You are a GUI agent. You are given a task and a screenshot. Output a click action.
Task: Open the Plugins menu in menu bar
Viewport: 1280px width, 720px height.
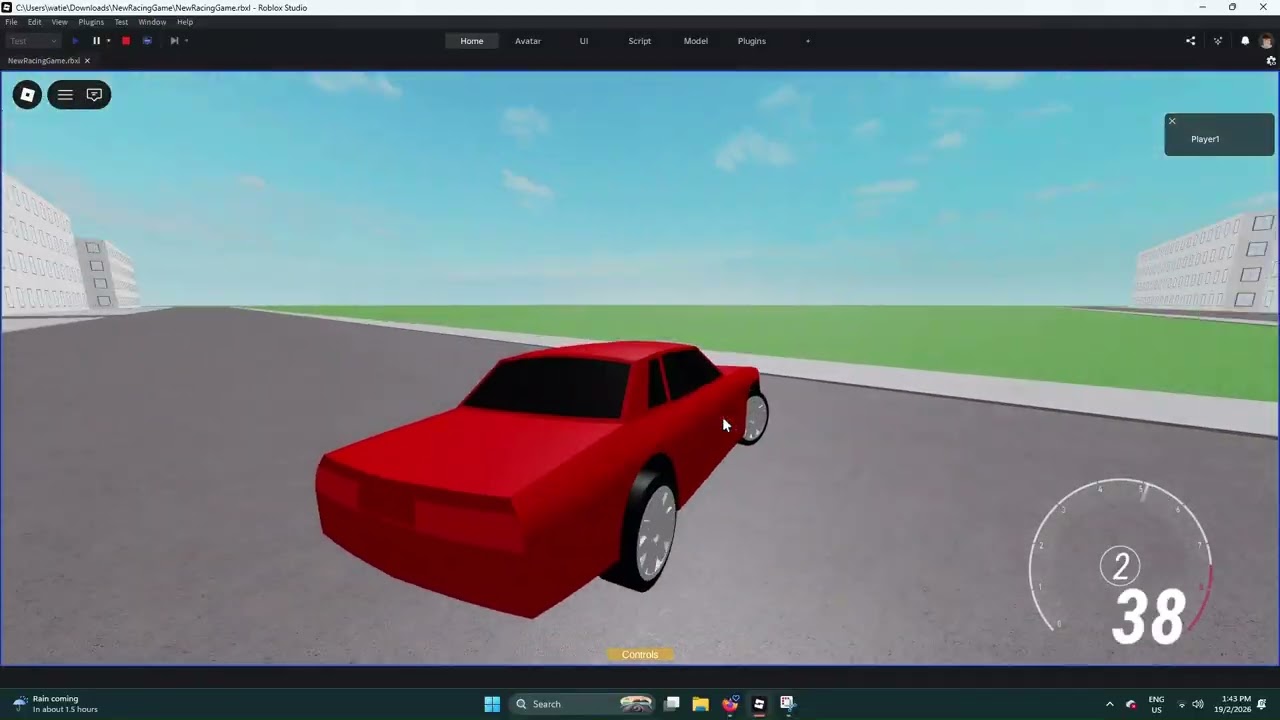pos(91,22)
